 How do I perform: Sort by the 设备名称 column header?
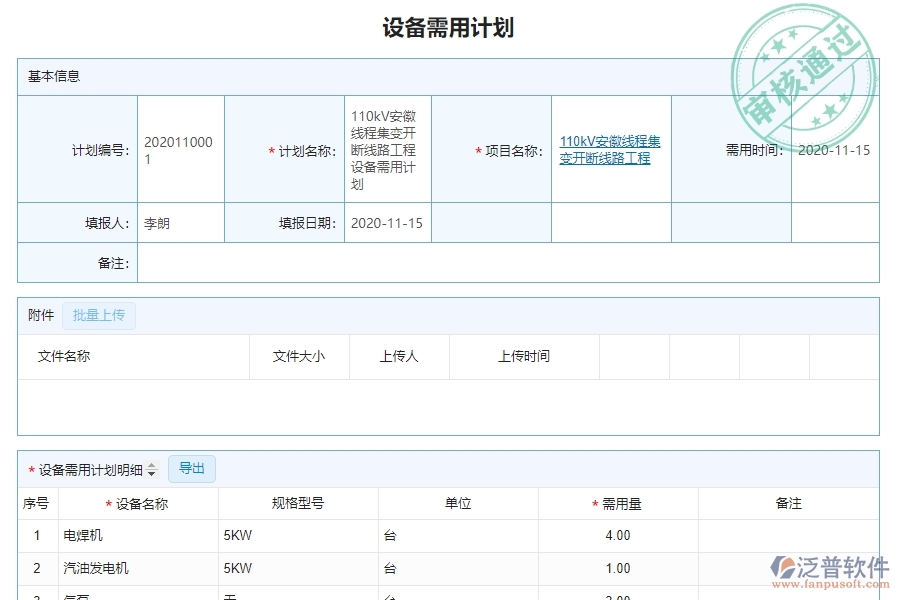(142, 503)
